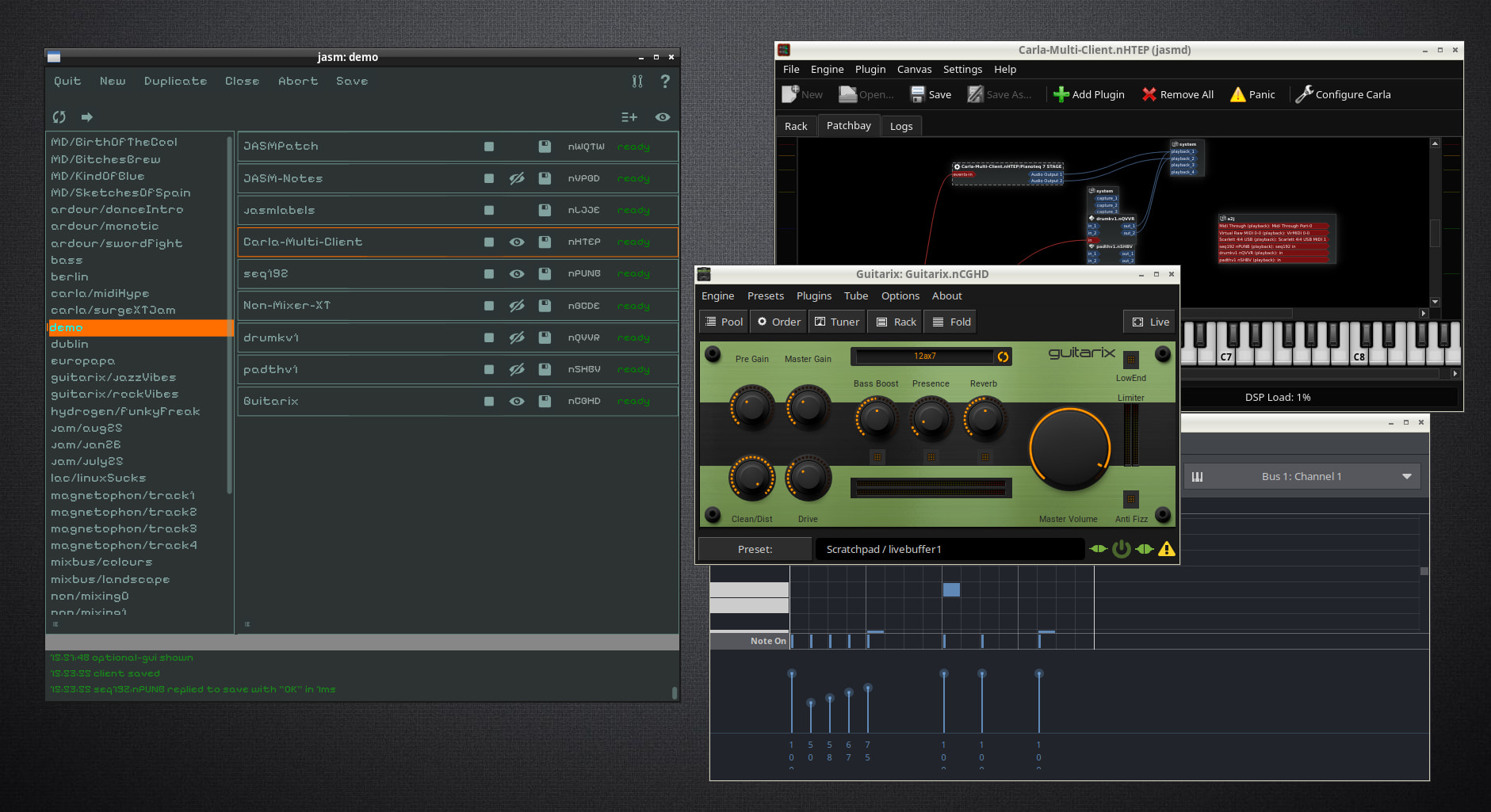Click the Guitarix Tuner button
The image size is (1491, 812).
tap(837, 322)
